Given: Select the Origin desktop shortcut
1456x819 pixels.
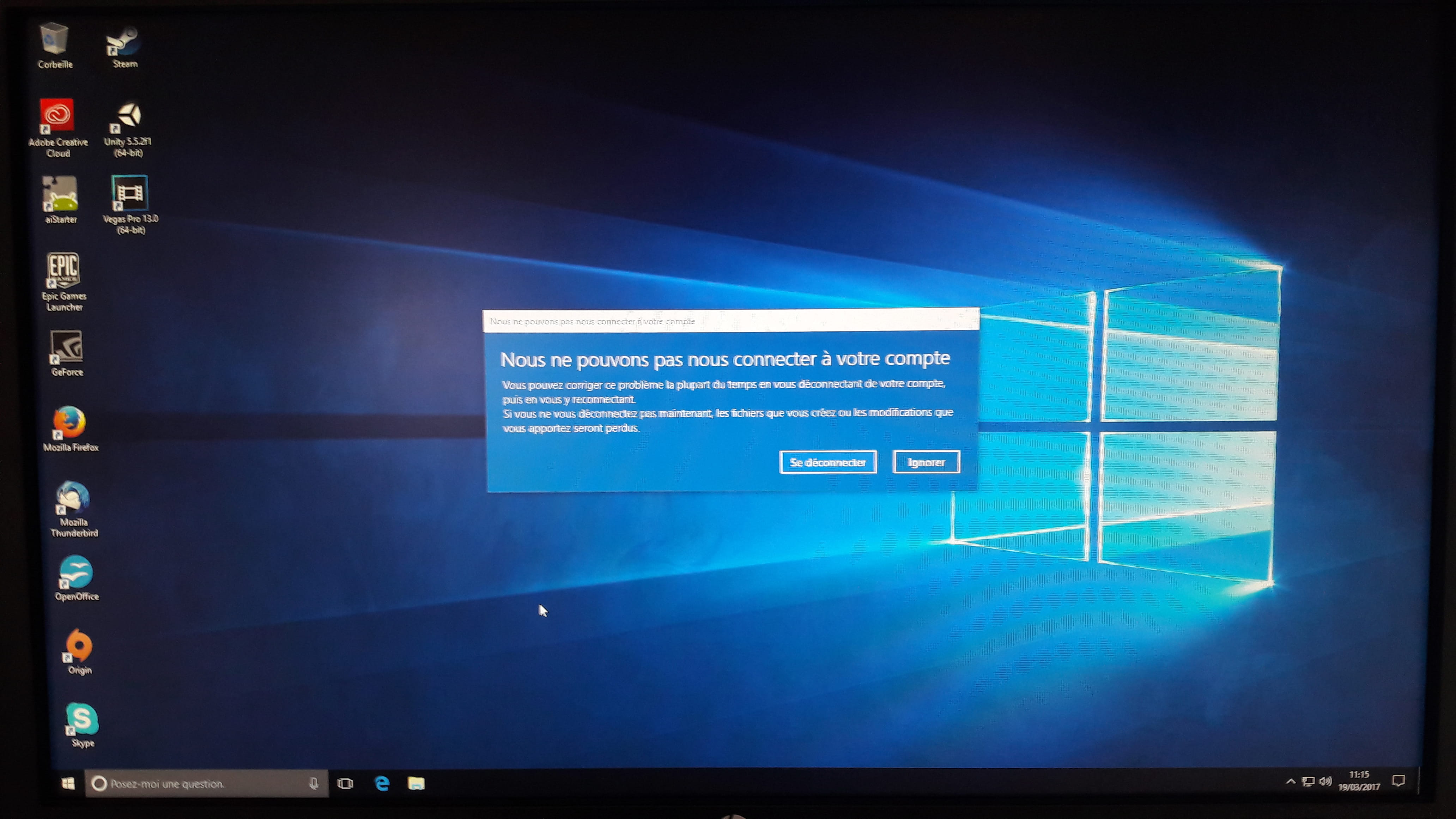Looking at the screenshot, I should click(79, 652).
